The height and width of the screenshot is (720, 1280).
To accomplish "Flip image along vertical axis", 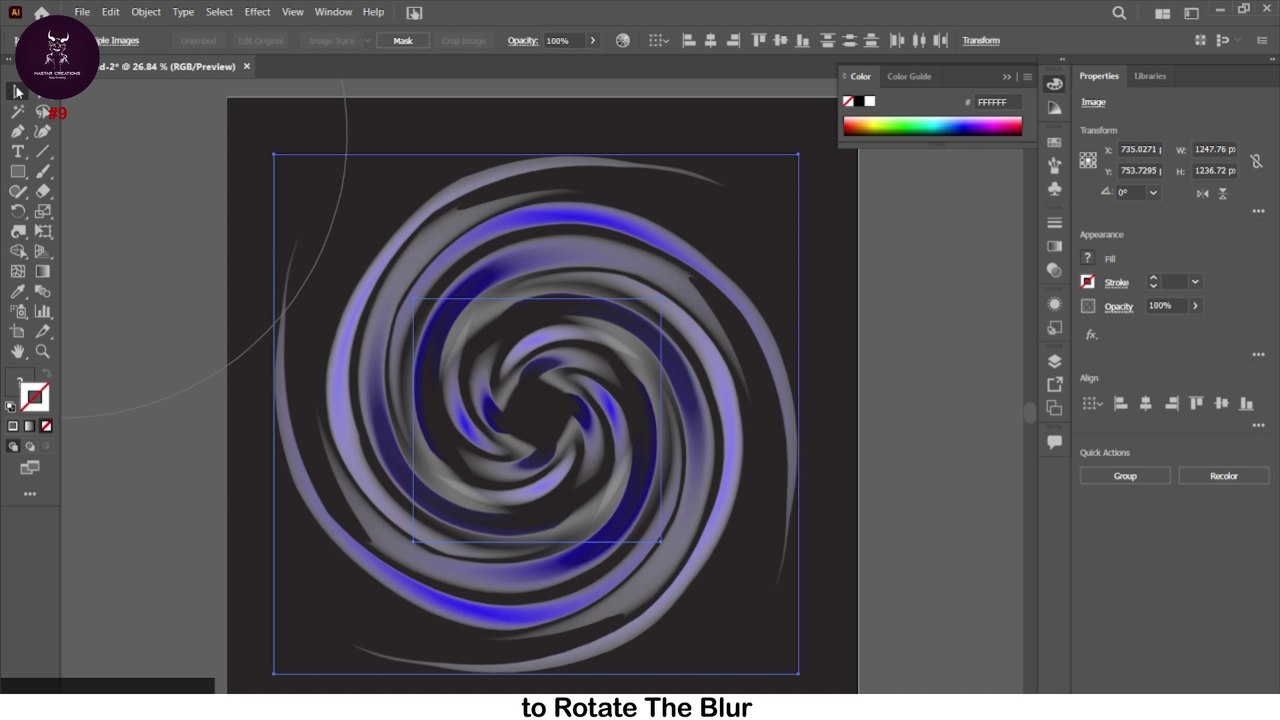I will tap(1222, 193).
